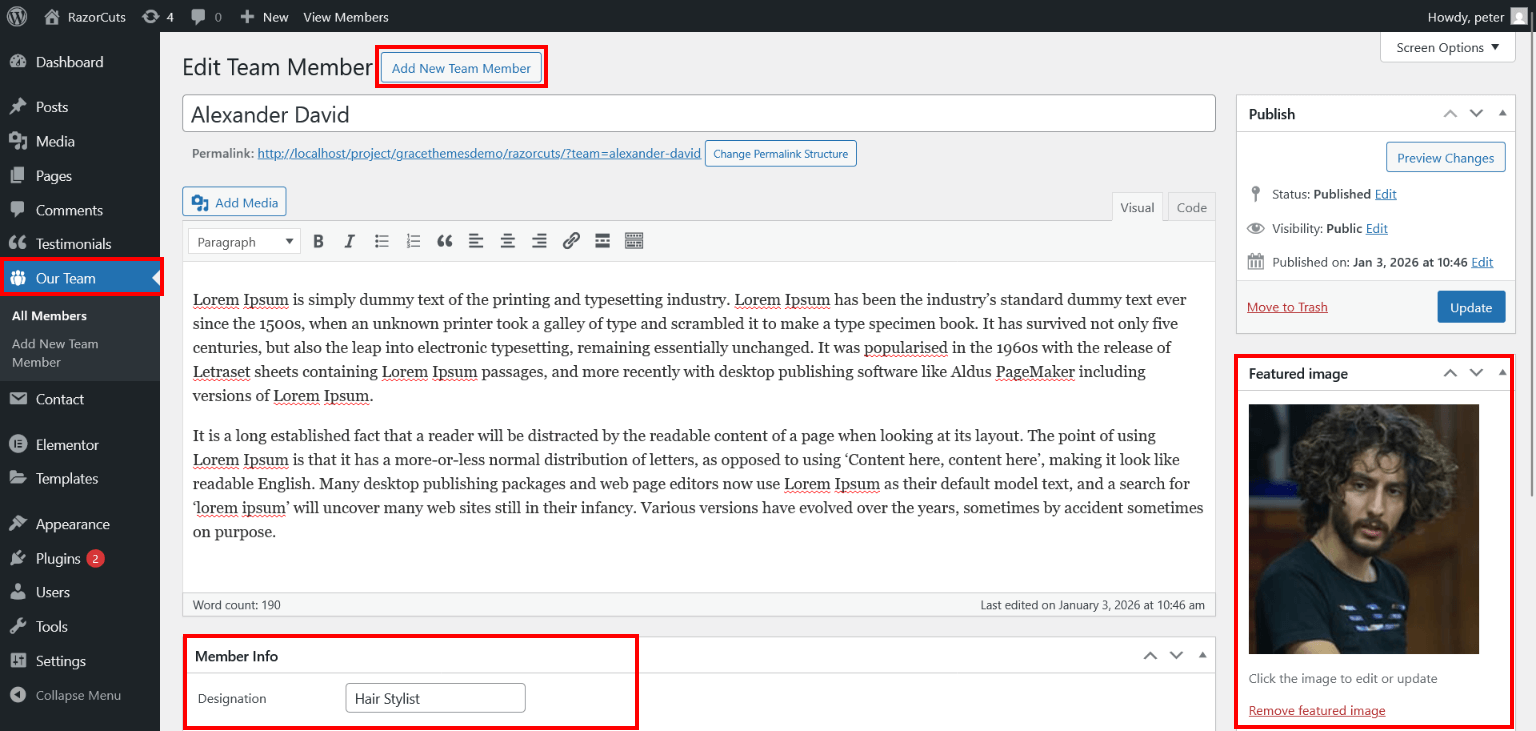Open the Paragraph format dropdown
1536x731 pixels.
pos(244,242)
